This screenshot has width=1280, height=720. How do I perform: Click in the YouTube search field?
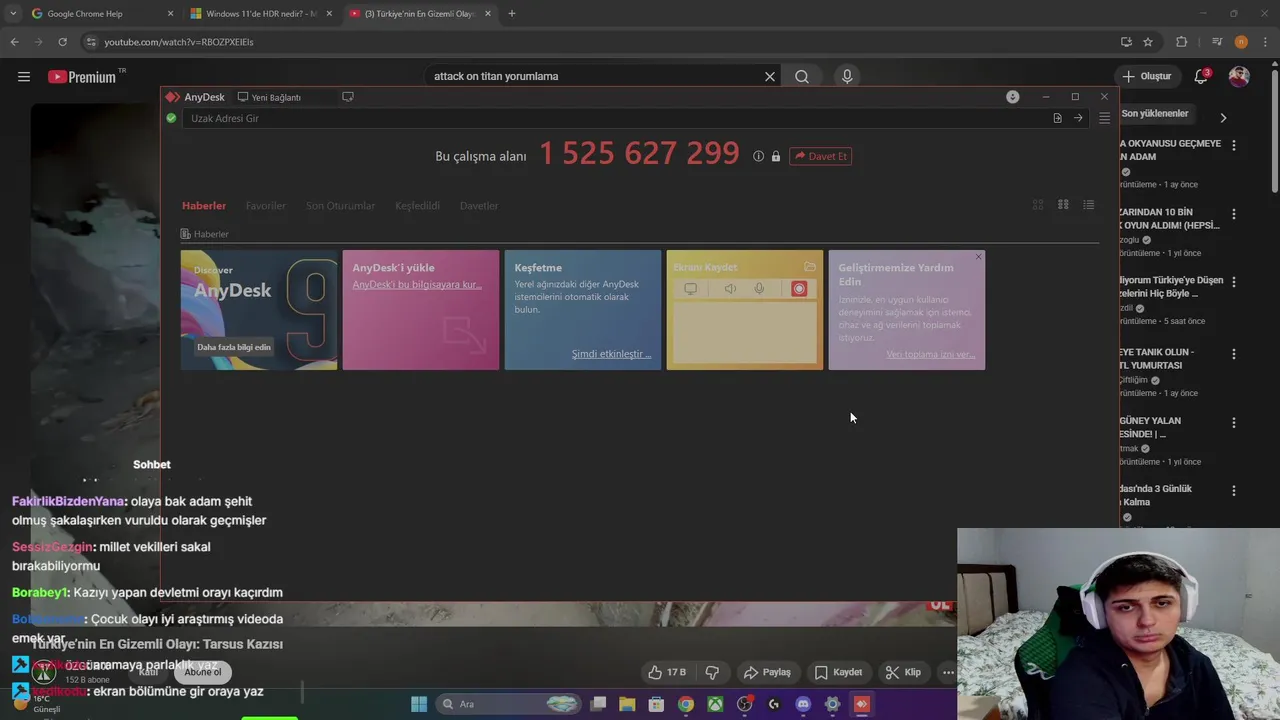coord(595,76)
